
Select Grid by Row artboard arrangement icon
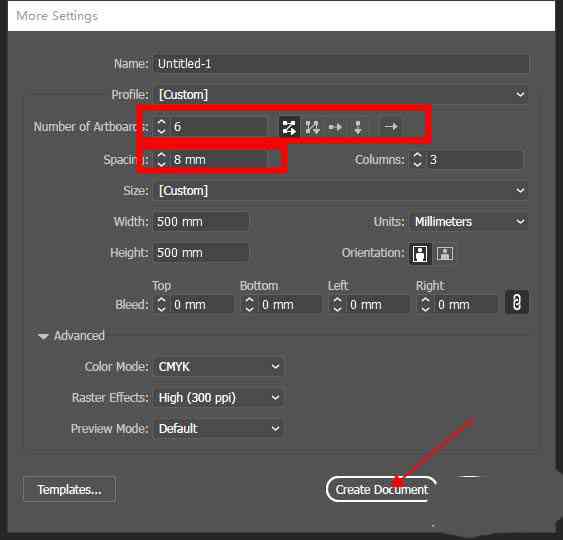pos(289,127)
